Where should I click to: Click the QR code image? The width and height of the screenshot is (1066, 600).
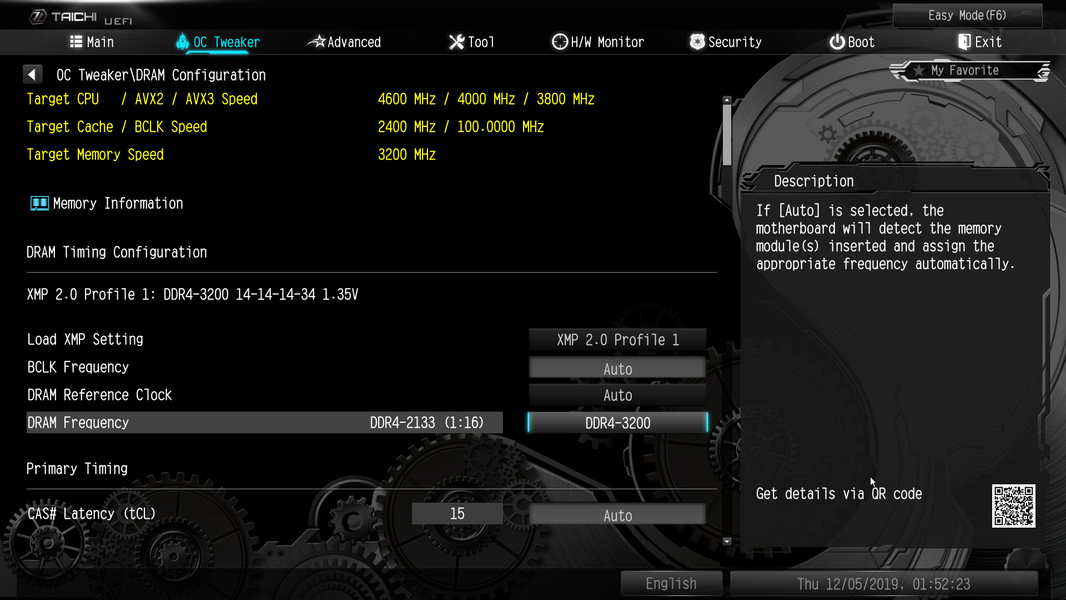tap(1013, 506)
